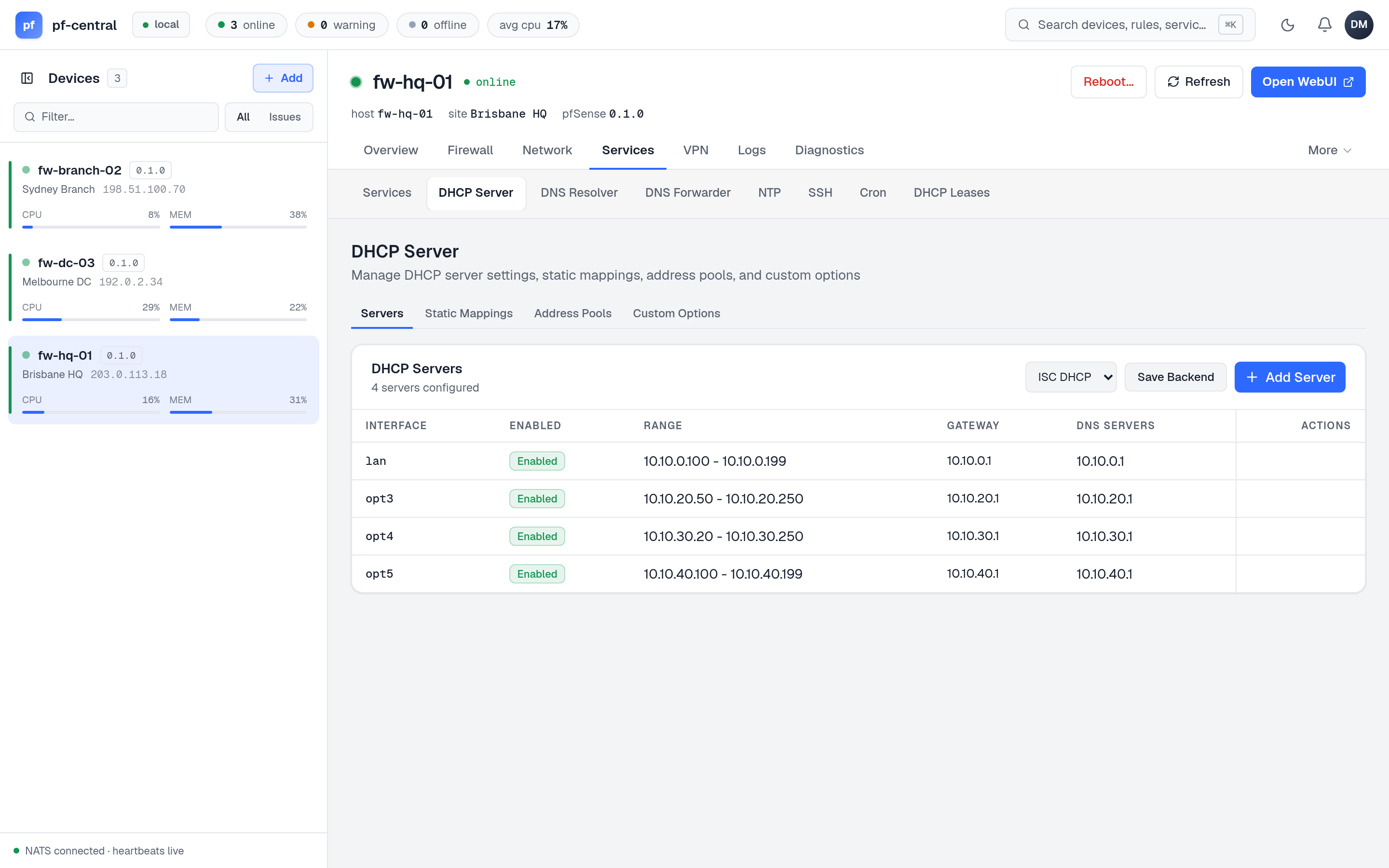The width and height of the screenshot is (1389, 868).
Task: Open the local environment selector
Action: 161,25
